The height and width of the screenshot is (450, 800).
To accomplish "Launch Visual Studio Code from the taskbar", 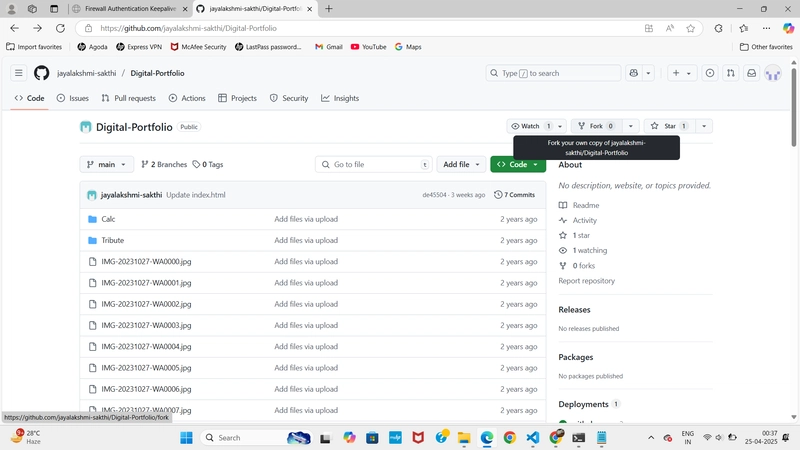I will (533, 438).
